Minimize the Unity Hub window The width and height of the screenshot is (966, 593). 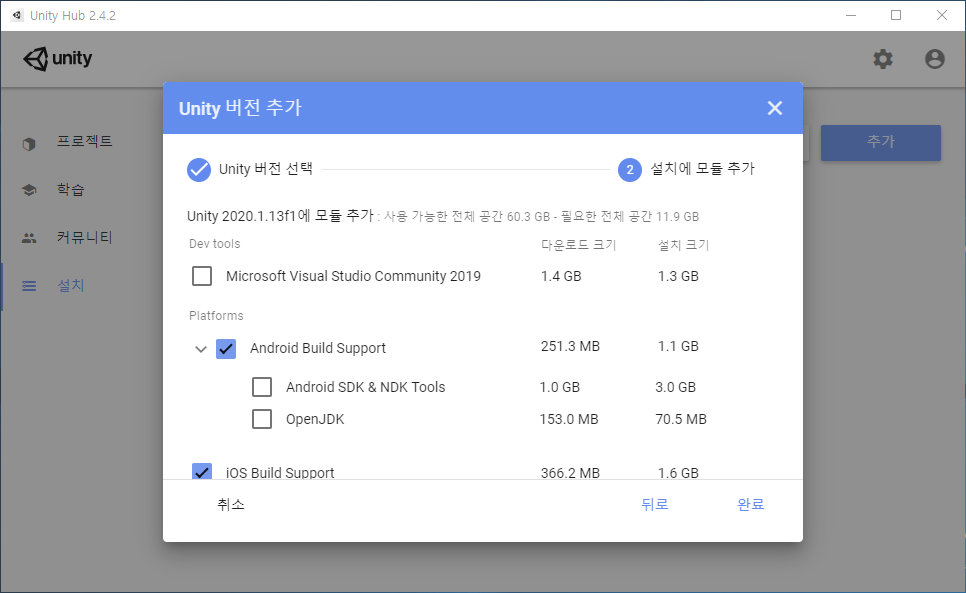[851, 15]
